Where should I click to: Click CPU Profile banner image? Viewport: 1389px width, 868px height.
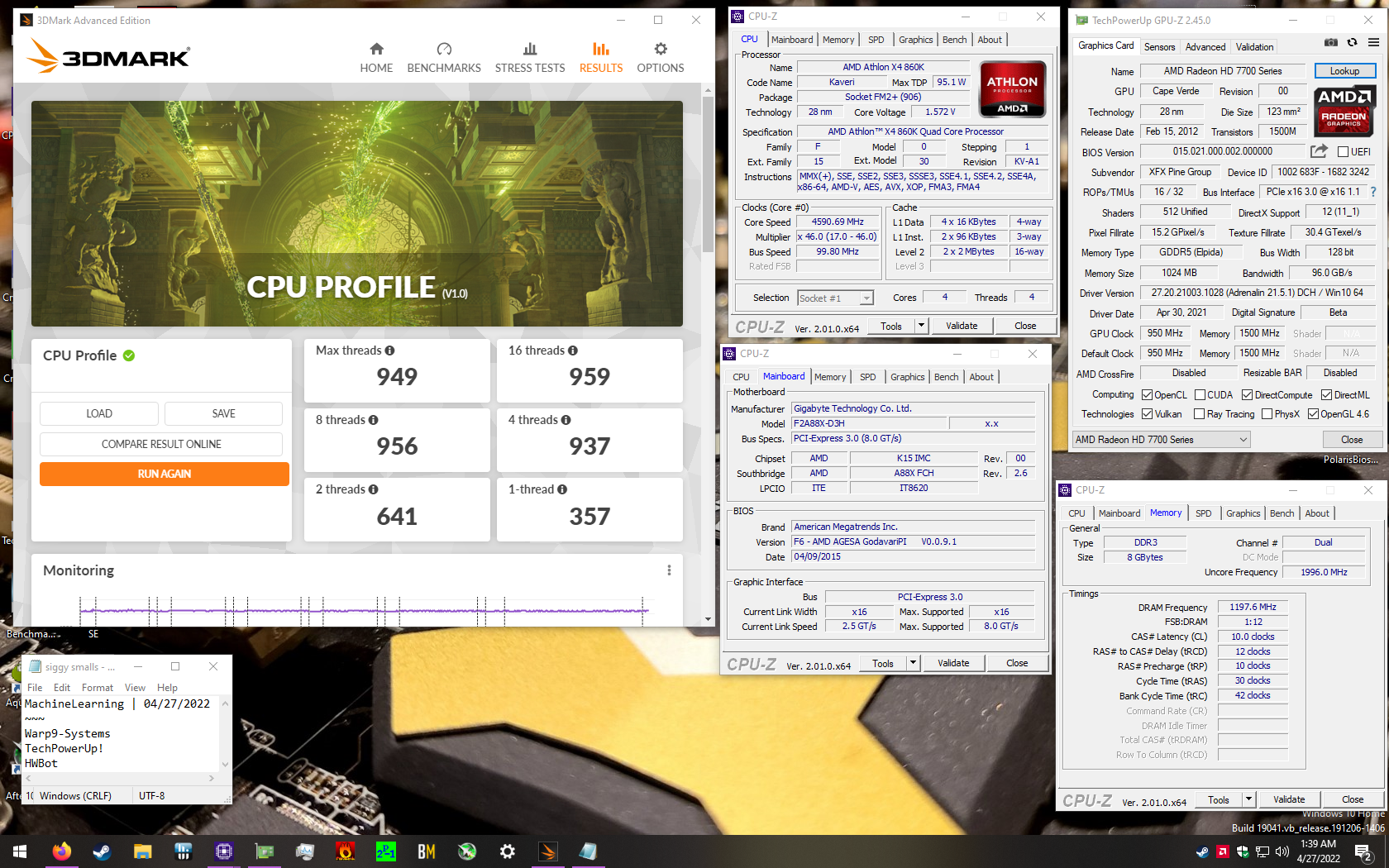click(x=357, y=213)
